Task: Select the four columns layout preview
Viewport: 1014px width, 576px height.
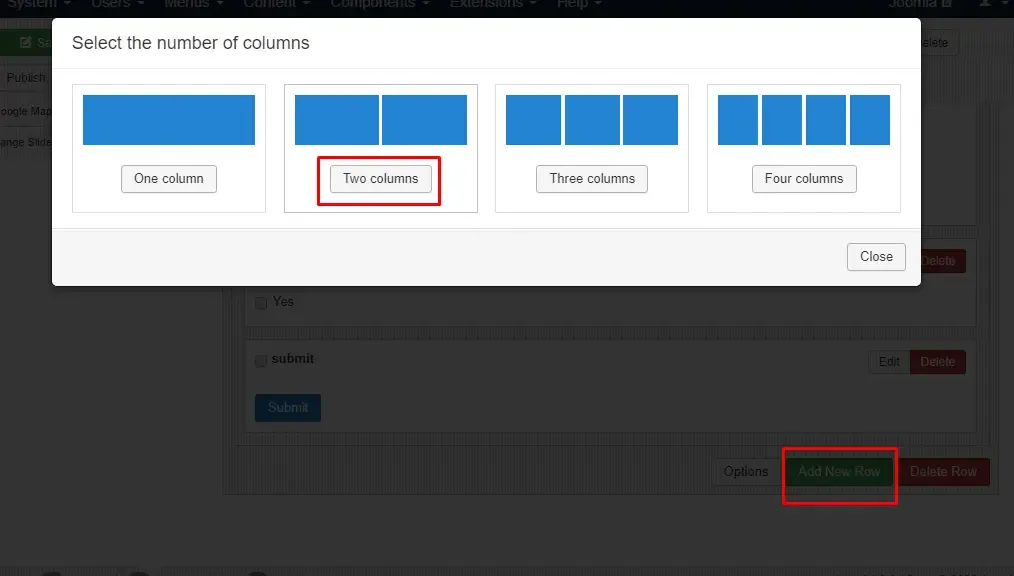Action: pos(804,120)
